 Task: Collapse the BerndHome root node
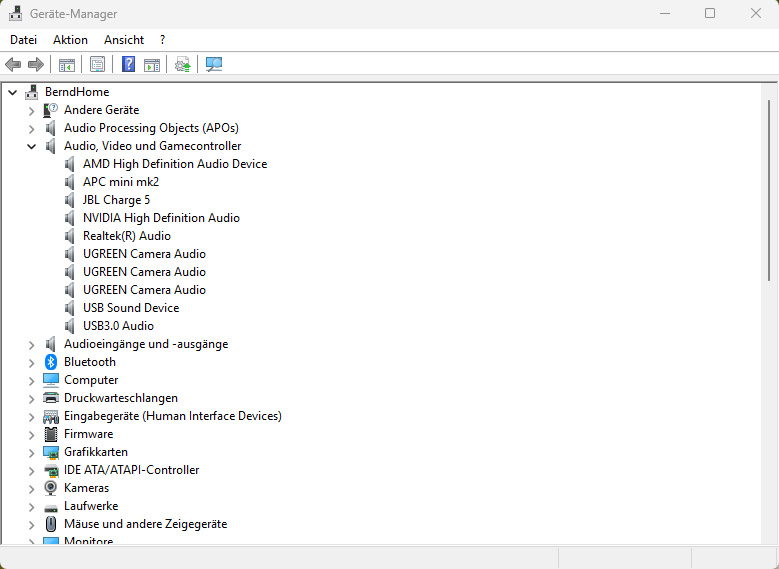pos(12,92)
